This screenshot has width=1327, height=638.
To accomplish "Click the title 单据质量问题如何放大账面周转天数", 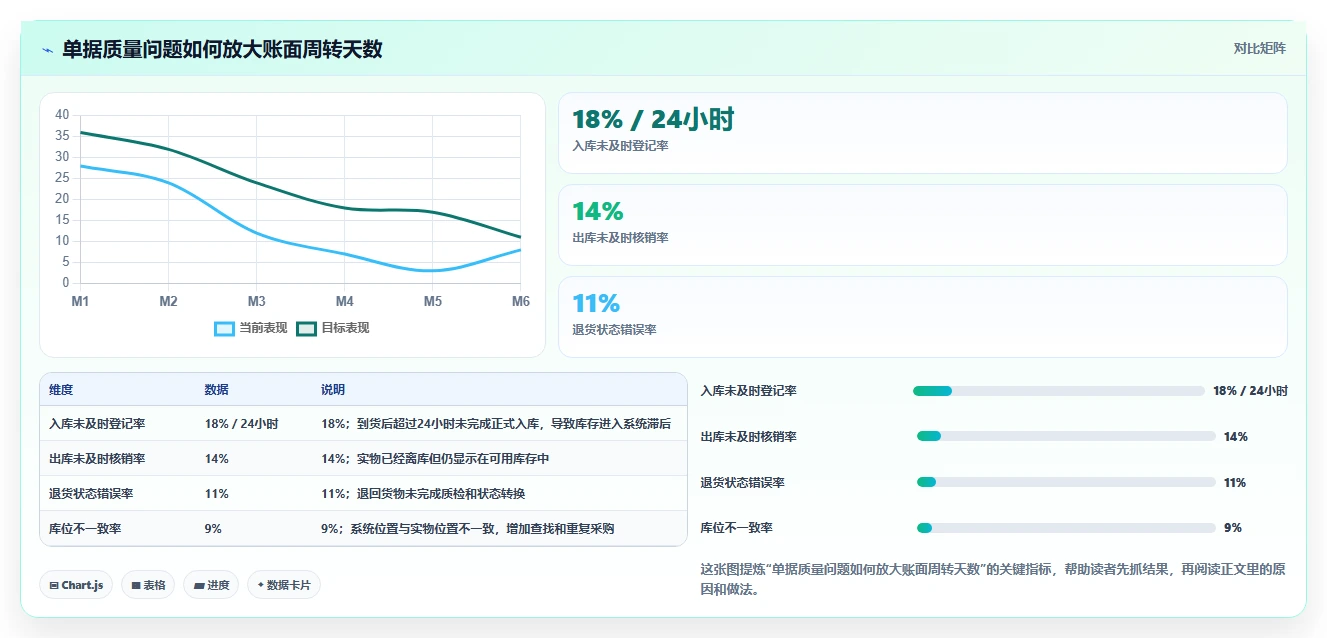I will (x=222, y=49).
